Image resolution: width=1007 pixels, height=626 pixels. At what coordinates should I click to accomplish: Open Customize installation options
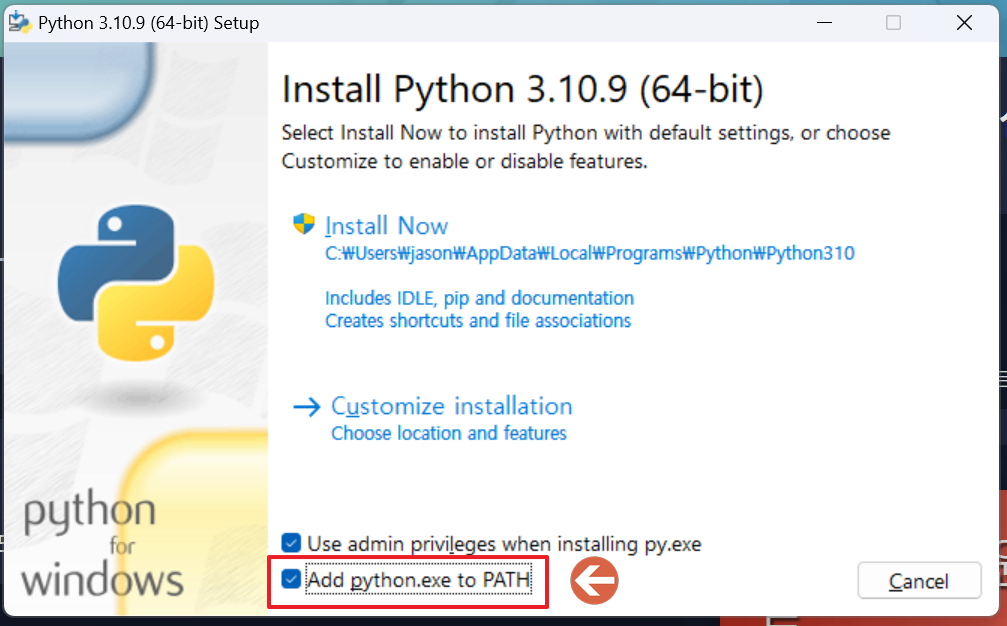pyautogui.click(x=451, y=406)
